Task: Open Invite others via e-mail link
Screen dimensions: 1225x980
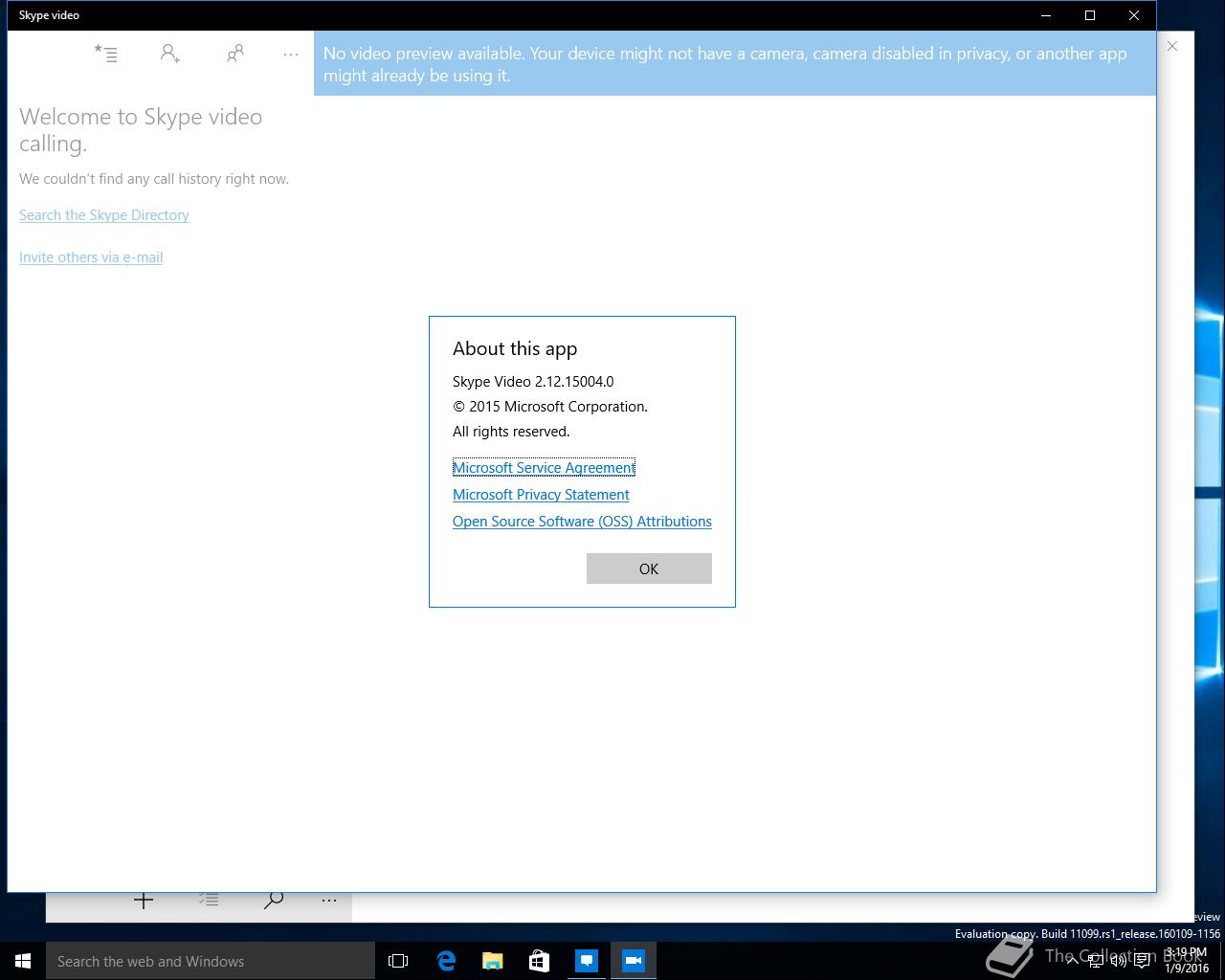Action: [x=91, y=257]
